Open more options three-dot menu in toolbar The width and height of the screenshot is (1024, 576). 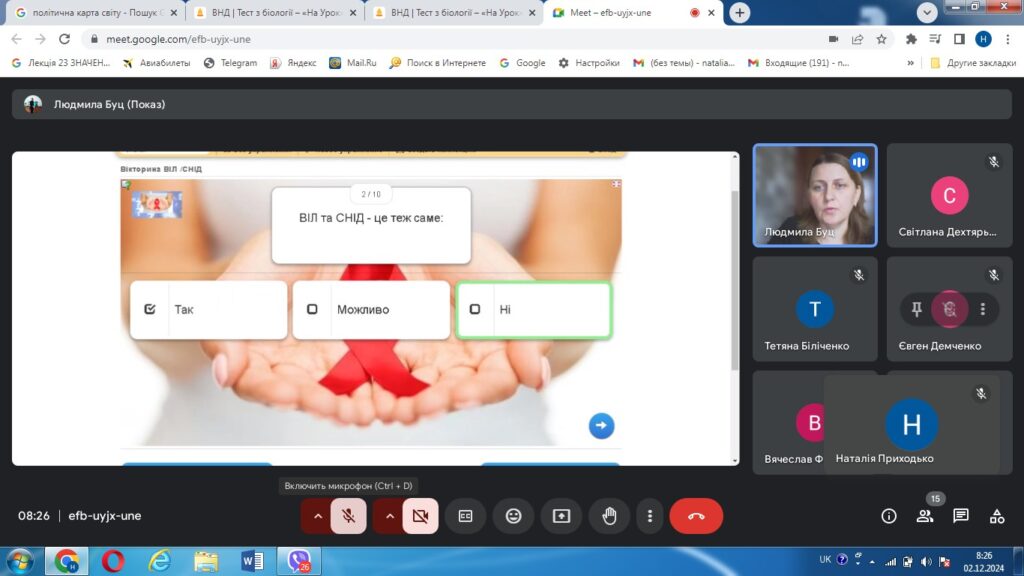point(650,516)
